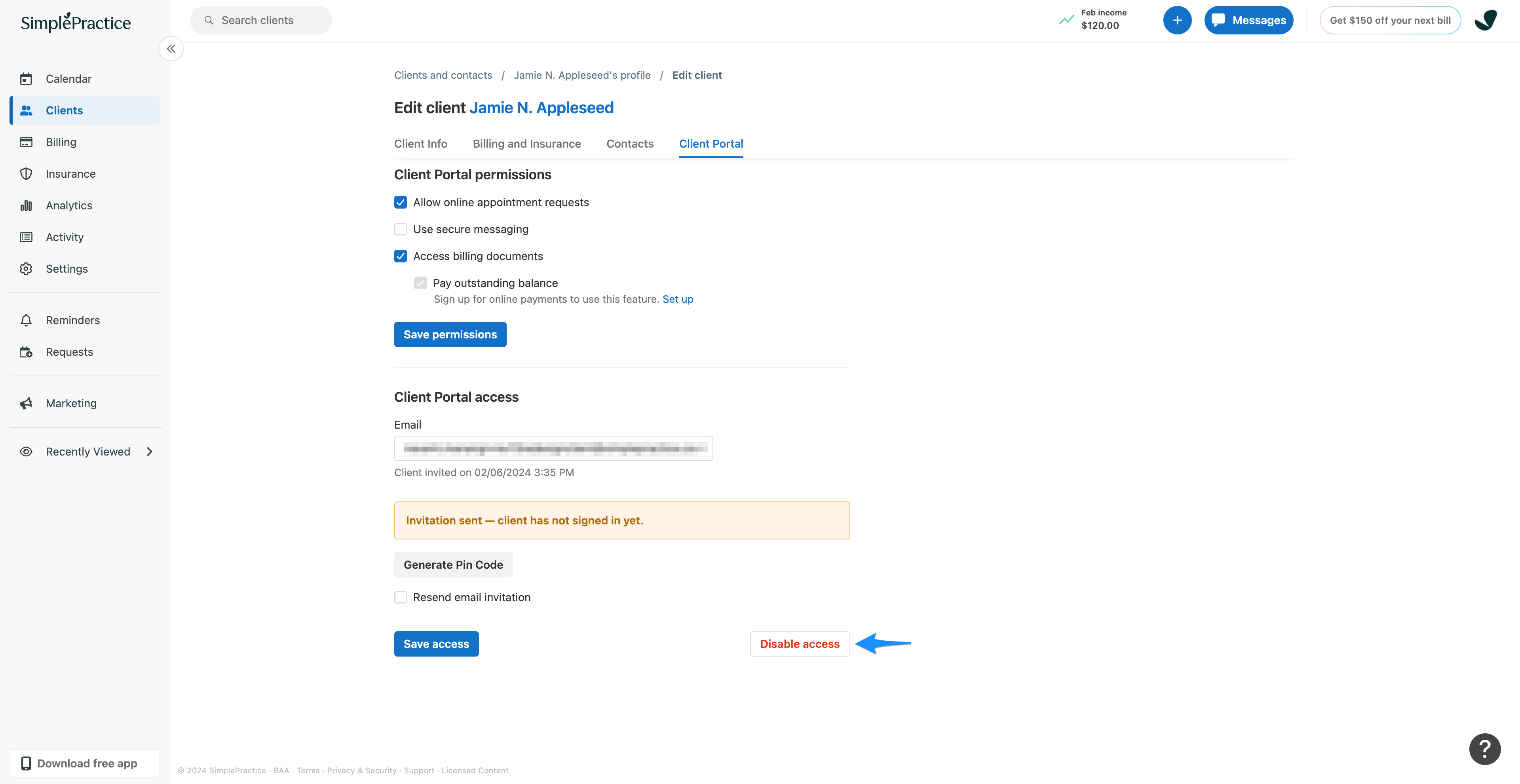Open the Marketing section
The image size is (1520, 784).
click(x=71, y=403)
